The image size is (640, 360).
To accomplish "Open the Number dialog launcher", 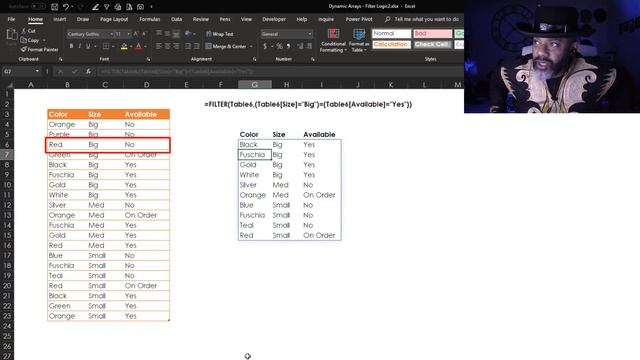I will click(x=313, y=59).
